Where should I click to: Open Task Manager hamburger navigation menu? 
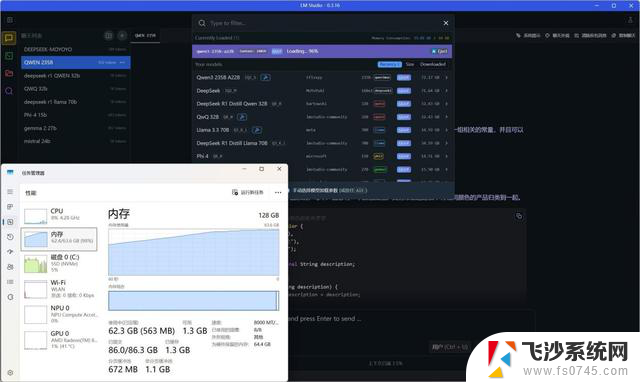pyautogui.click(x=10, y=192)
